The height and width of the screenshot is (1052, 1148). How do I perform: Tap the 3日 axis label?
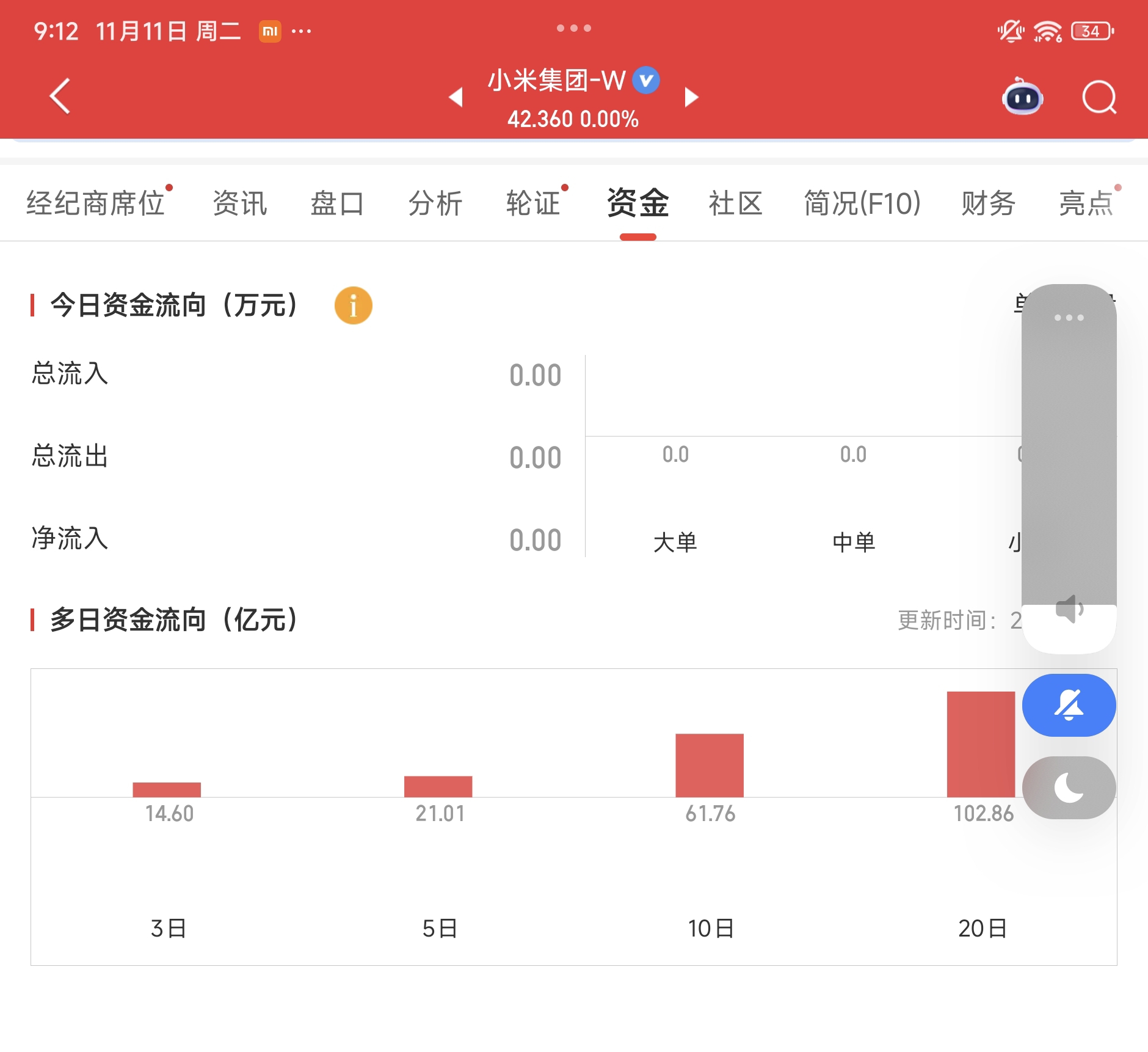pyautogui.click(x=168, y=929)
